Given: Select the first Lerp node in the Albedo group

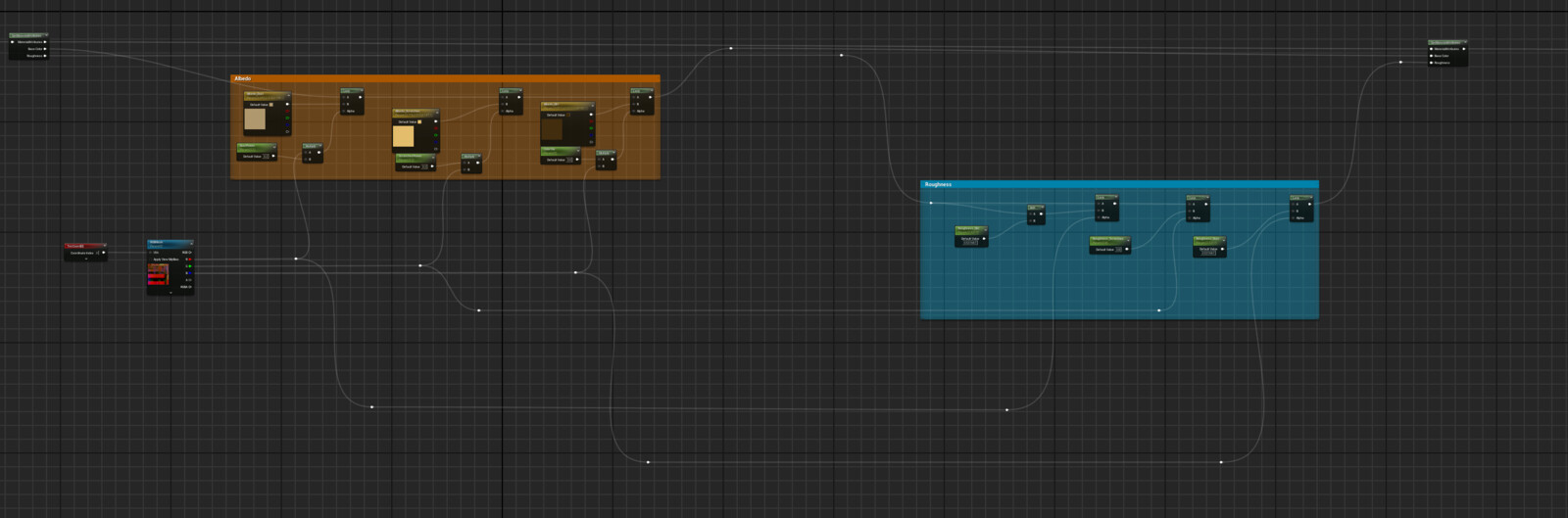Looking at the screenshot, I should (x=352, y=102).
